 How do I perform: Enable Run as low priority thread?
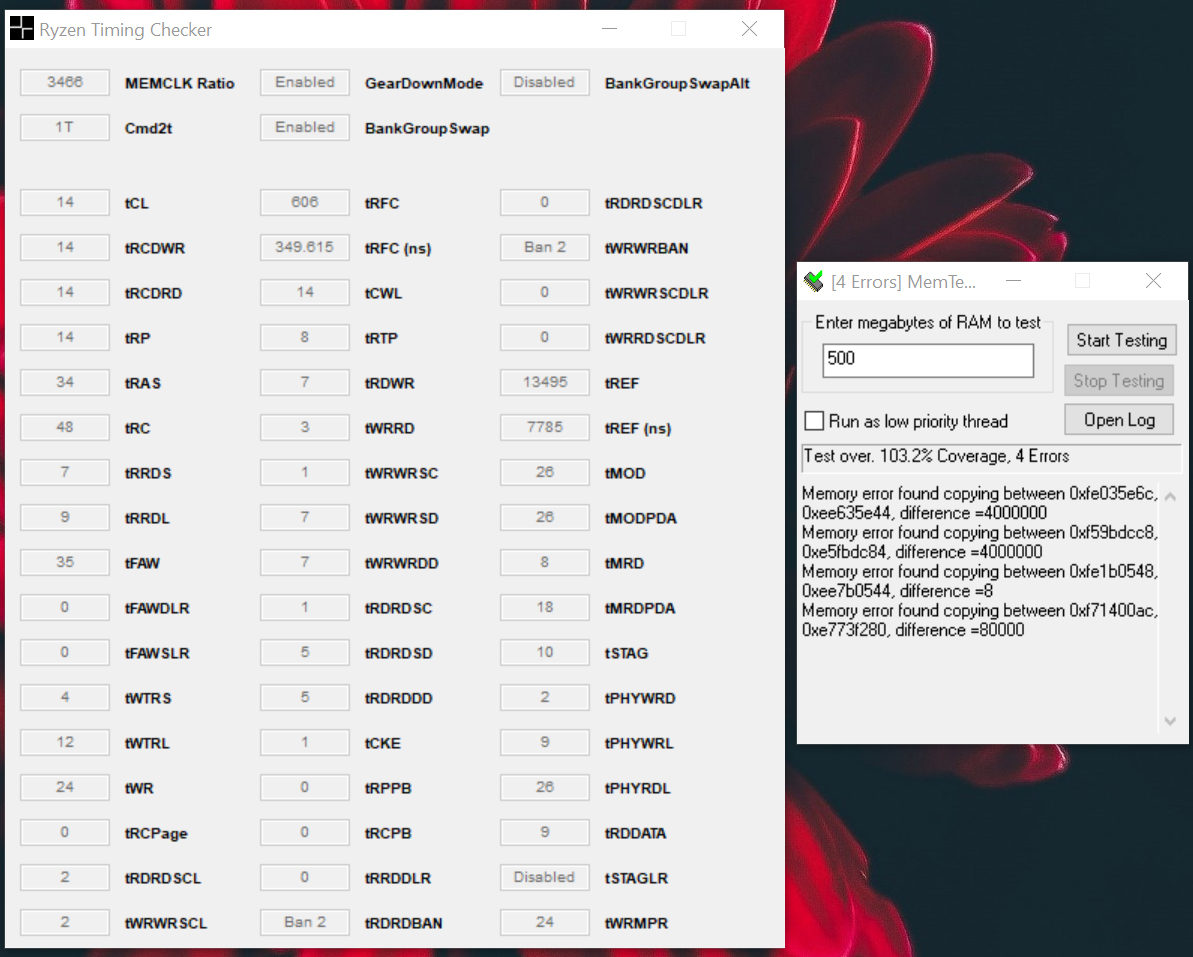814,421
